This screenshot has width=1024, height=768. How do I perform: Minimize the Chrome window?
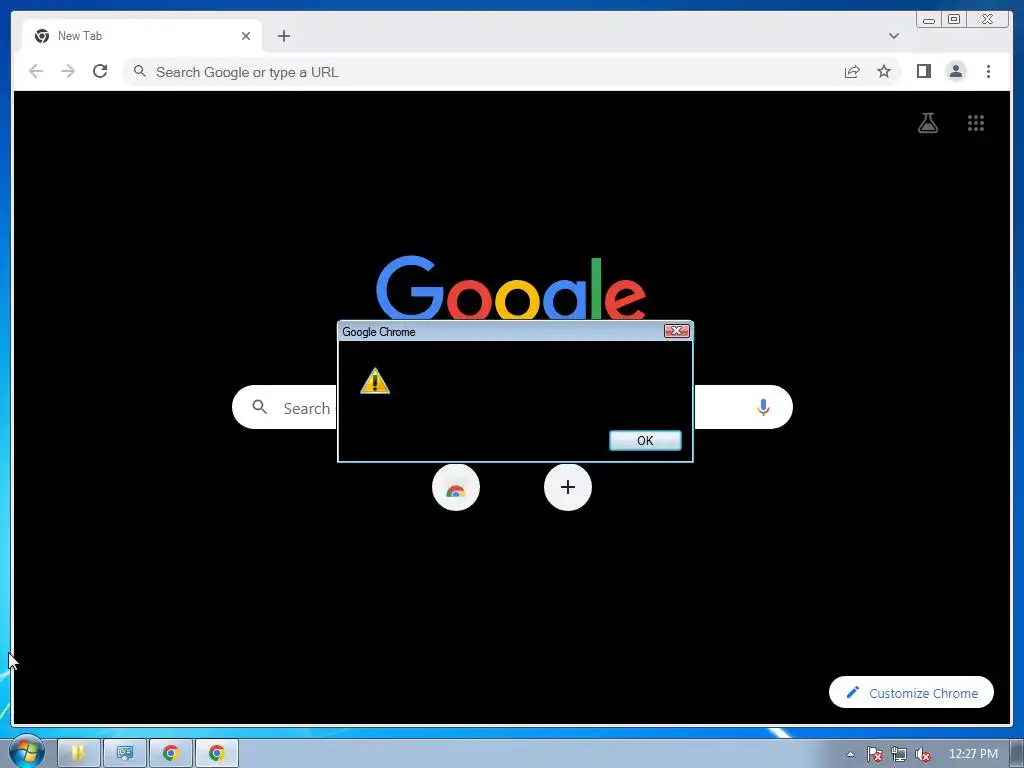coord(929,20)
